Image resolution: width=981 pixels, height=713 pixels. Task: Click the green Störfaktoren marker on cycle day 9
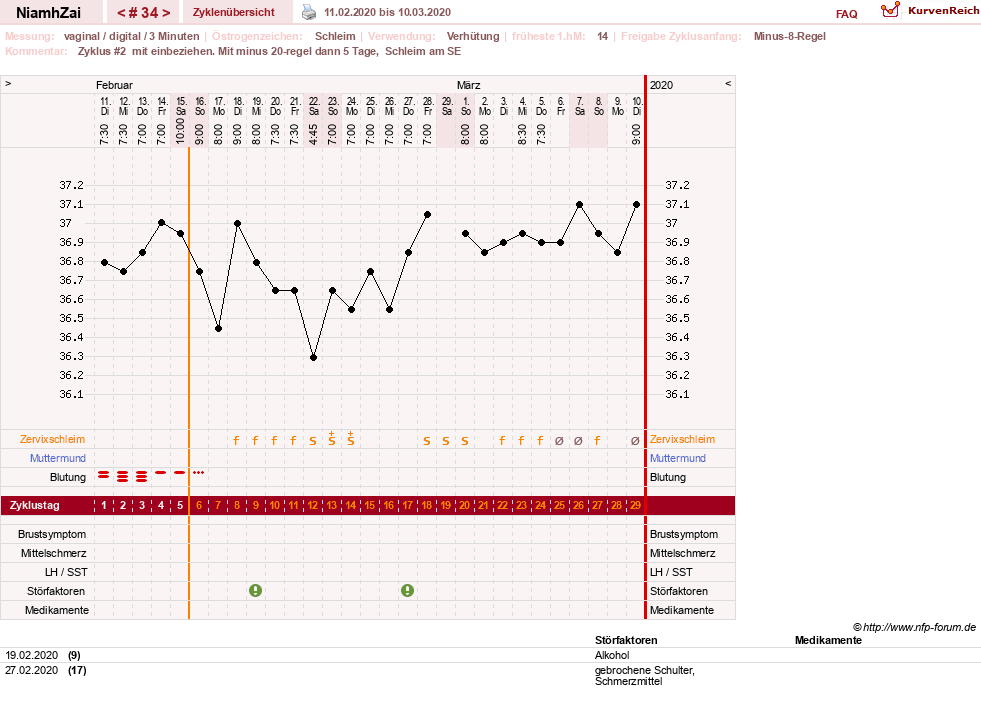255,590
